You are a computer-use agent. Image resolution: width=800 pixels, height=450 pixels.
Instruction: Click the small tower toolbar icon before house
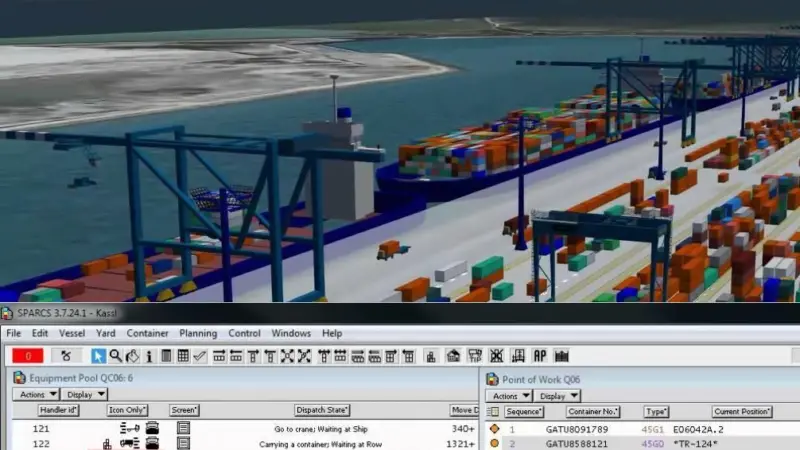(x=431, y=356)
